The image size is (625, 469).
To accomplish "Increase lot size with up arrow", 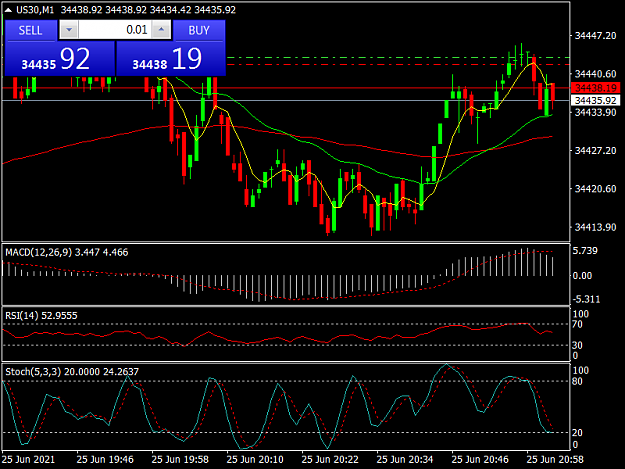I will pyautogui.click(x=161, y=30).
